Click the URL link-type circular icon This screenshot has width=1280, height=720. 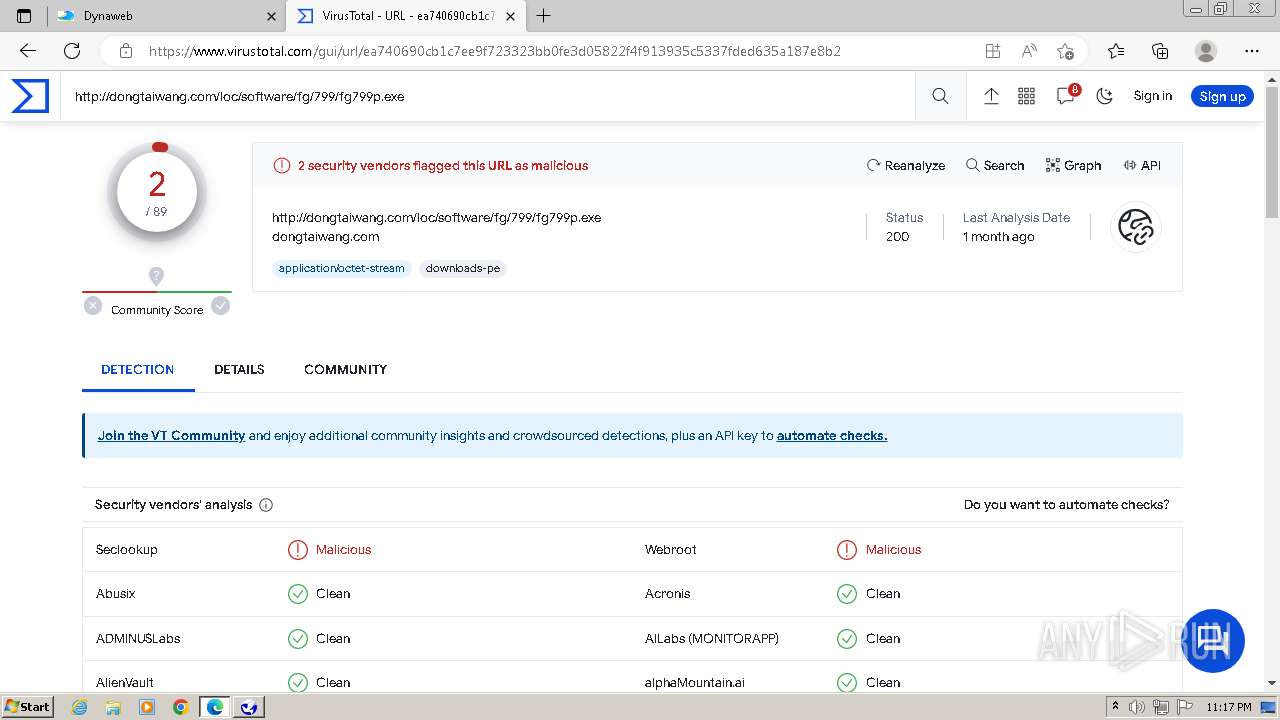(x=1136, y=227)
